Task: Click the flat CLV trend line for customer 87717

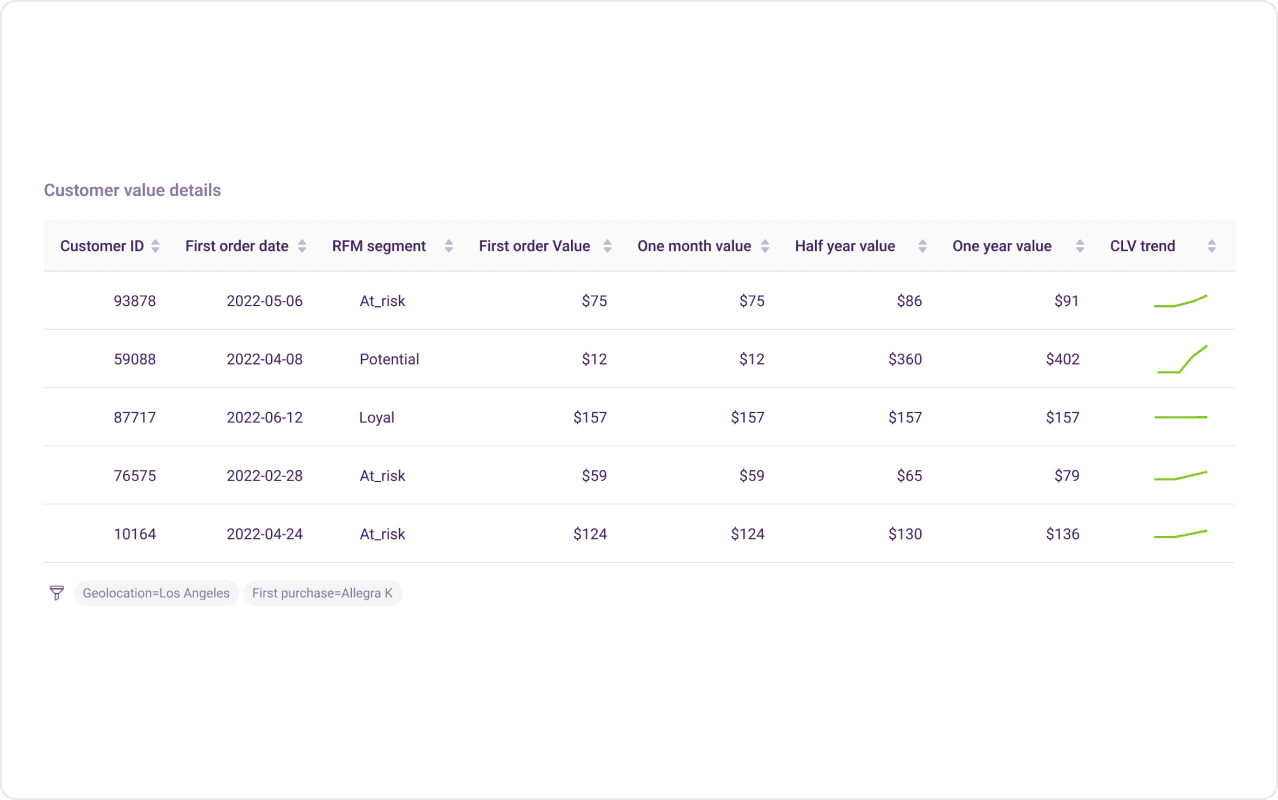Action: pyautogui.click(x=1181, y=417)
